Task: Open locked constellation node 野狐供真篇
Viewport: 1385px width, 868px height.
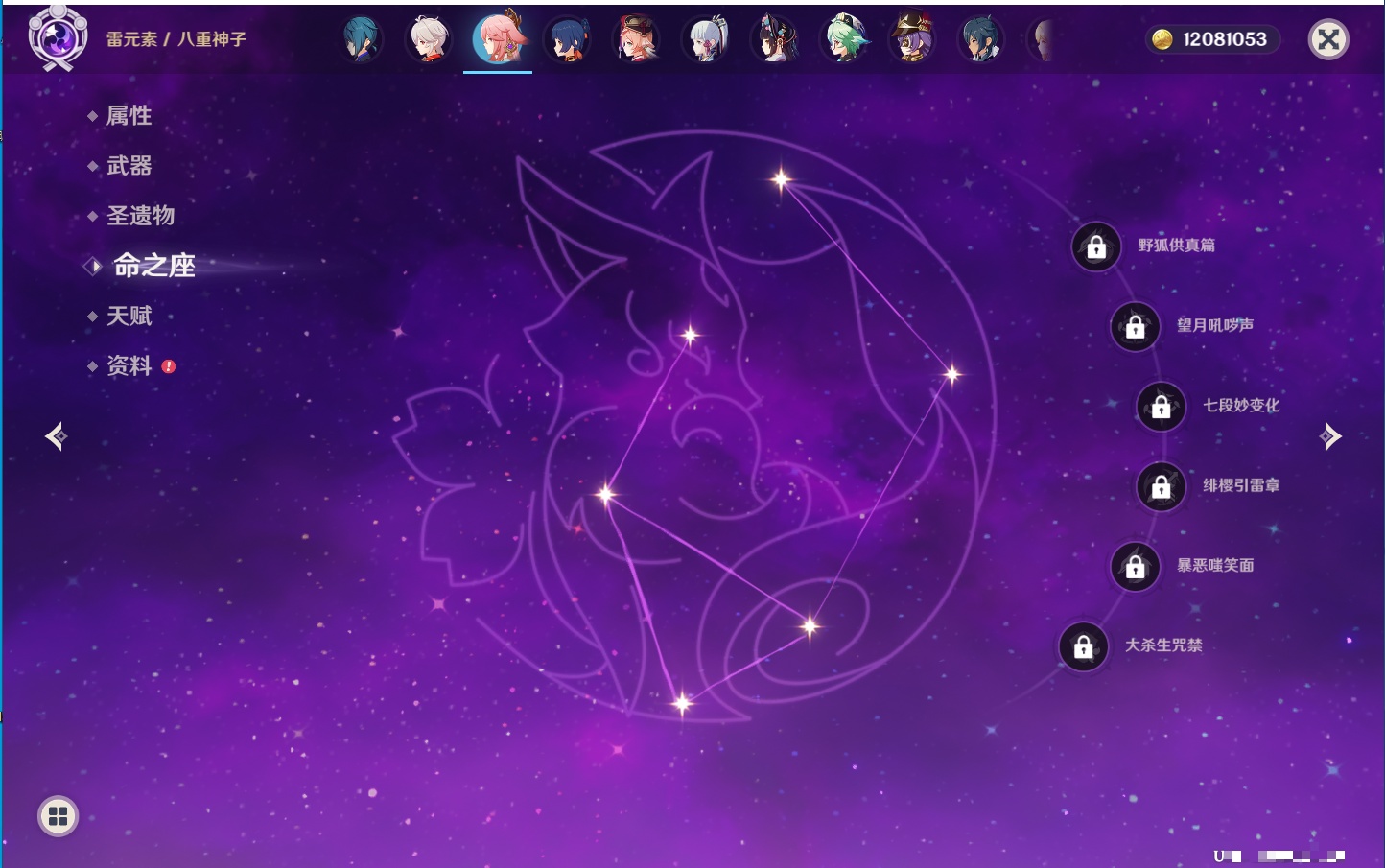Action: [x=1096, y=246]
